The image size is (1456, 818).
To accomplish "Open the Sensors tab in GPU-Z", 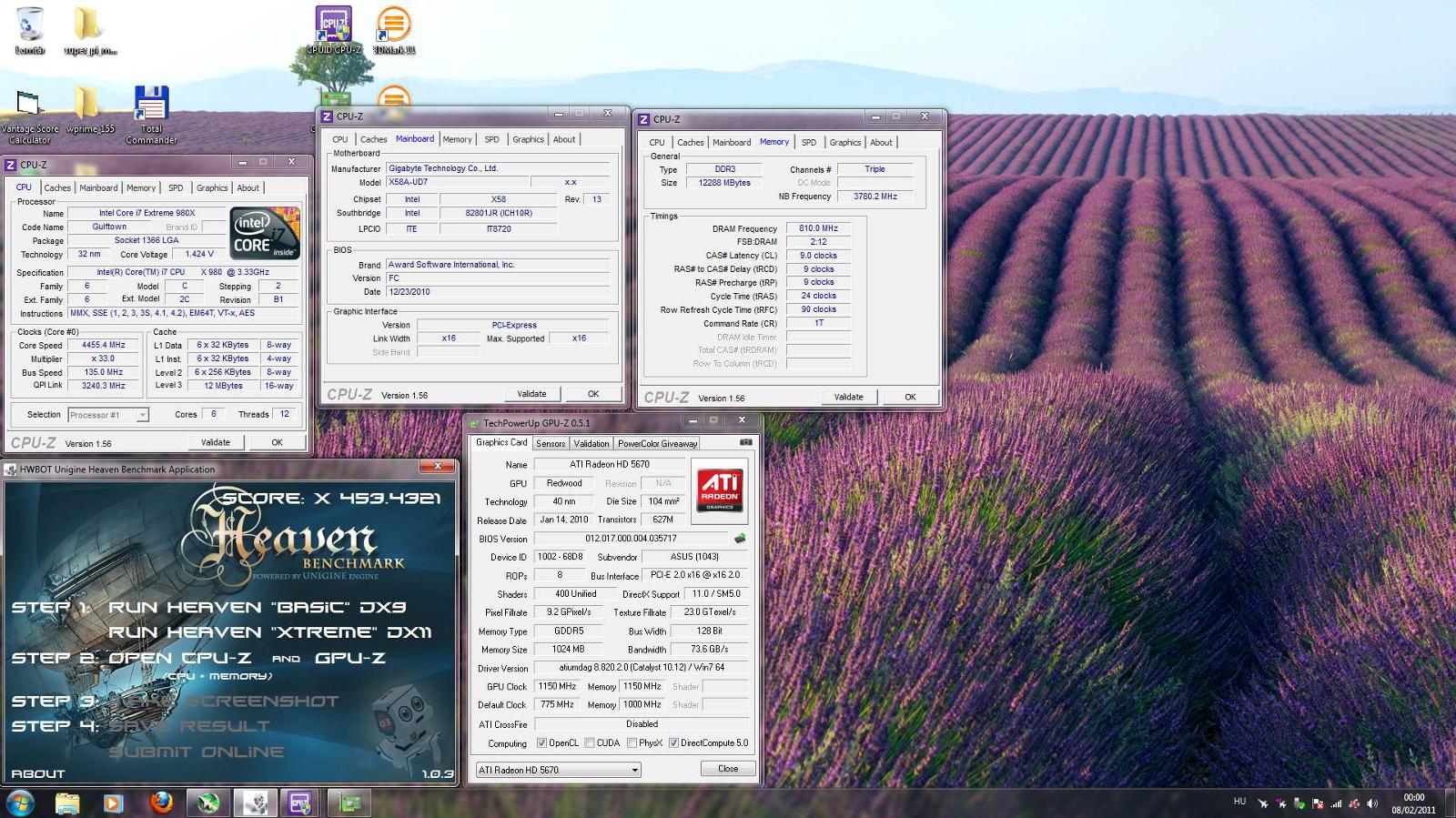I will (551, 444).
